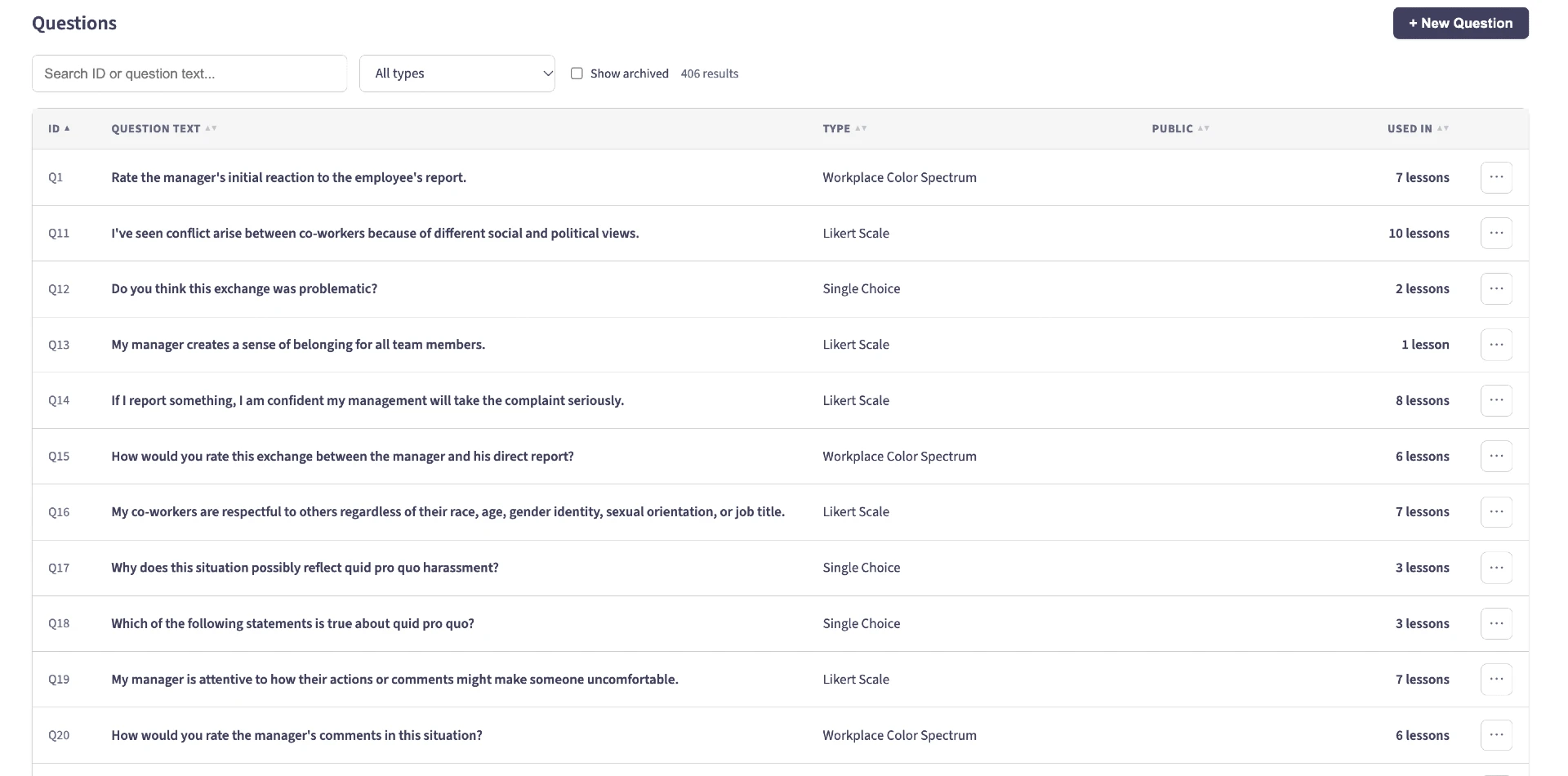
Task: Open the options menu for question Q11
Action: [x=1496, y=233]
